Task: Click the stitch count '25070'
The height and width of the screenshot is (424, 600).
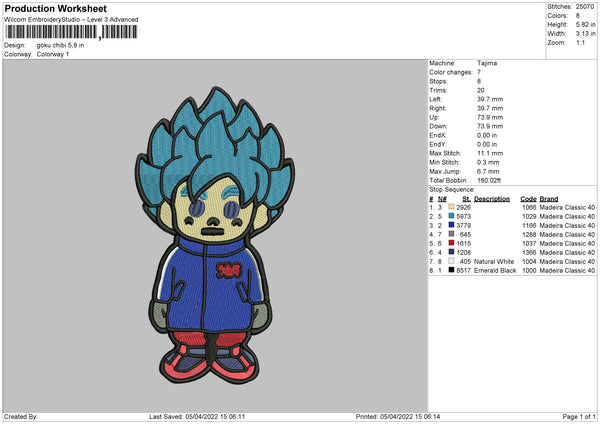Action: (x=585, y=7)
